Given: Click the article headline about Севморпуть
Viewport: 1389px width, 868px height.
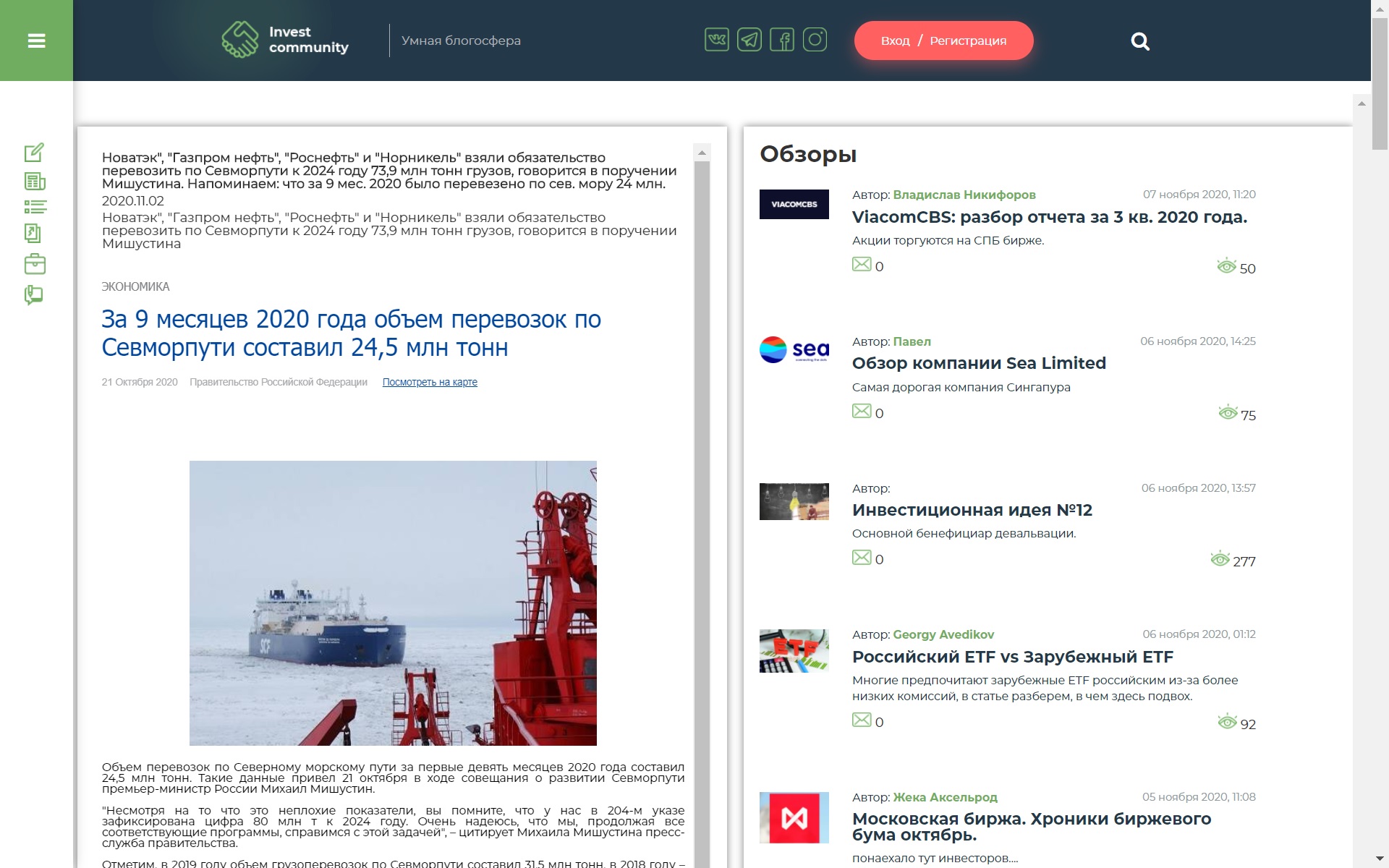Looking at the screenshot, I should click(x=351, y=333).
